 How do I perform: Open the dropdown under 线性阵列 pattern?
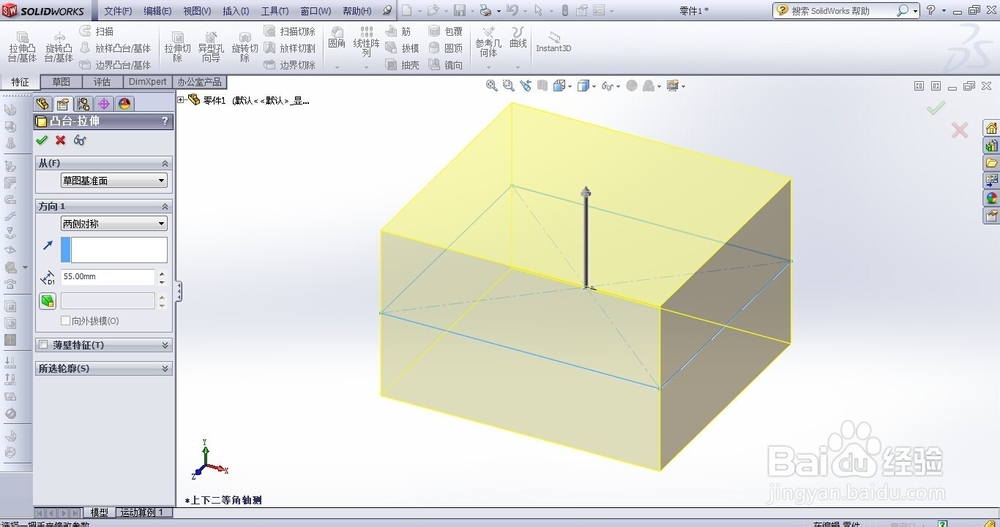point(366,66)
